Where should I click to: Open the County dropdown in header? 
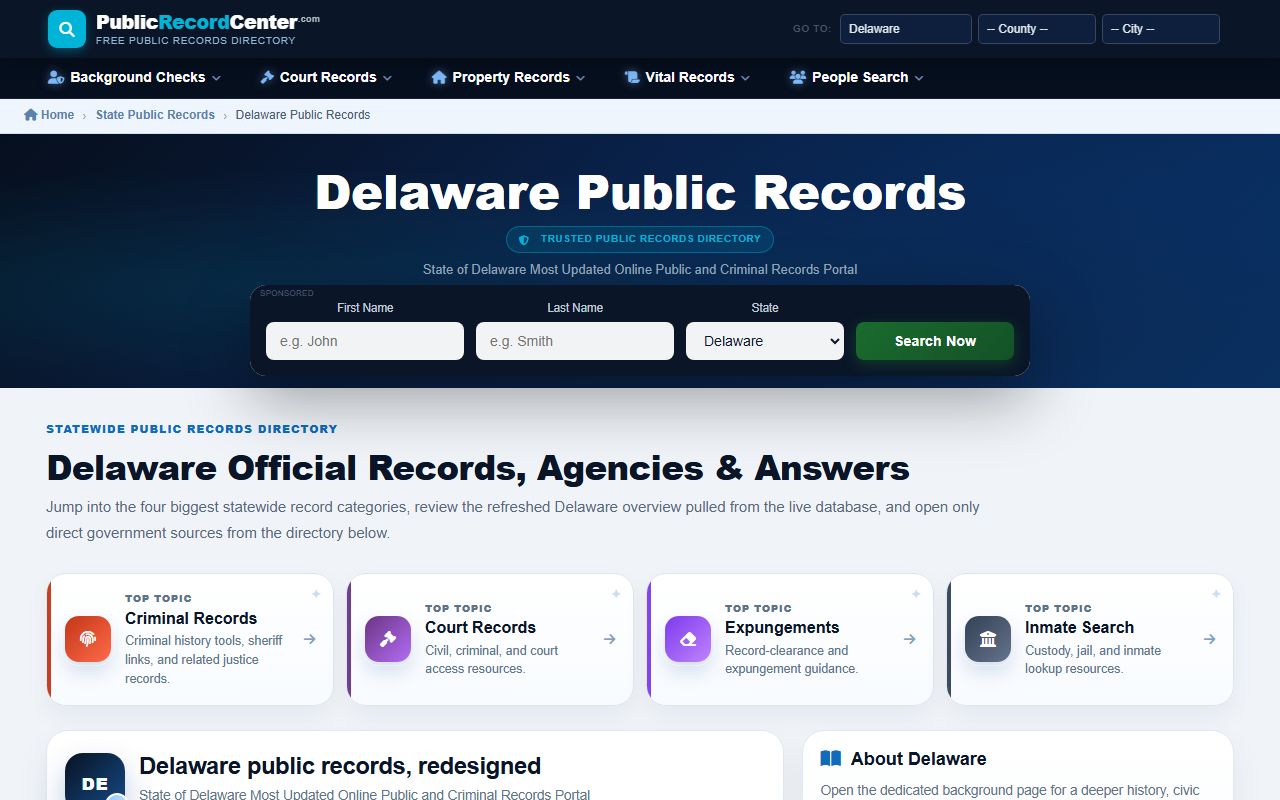1037,29
